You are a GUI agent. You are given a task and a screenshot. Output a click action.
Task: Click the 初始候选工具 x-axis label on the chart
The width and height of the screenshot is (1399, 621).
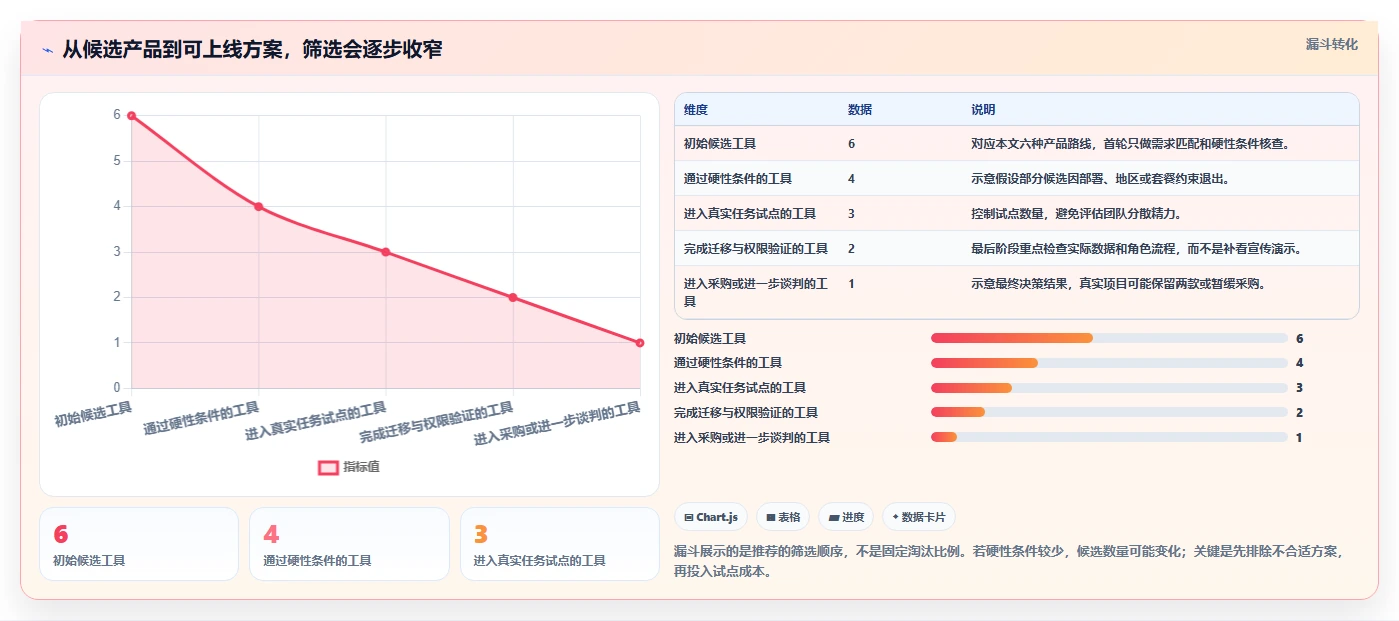pyautogui.click(x=93, y=415)
